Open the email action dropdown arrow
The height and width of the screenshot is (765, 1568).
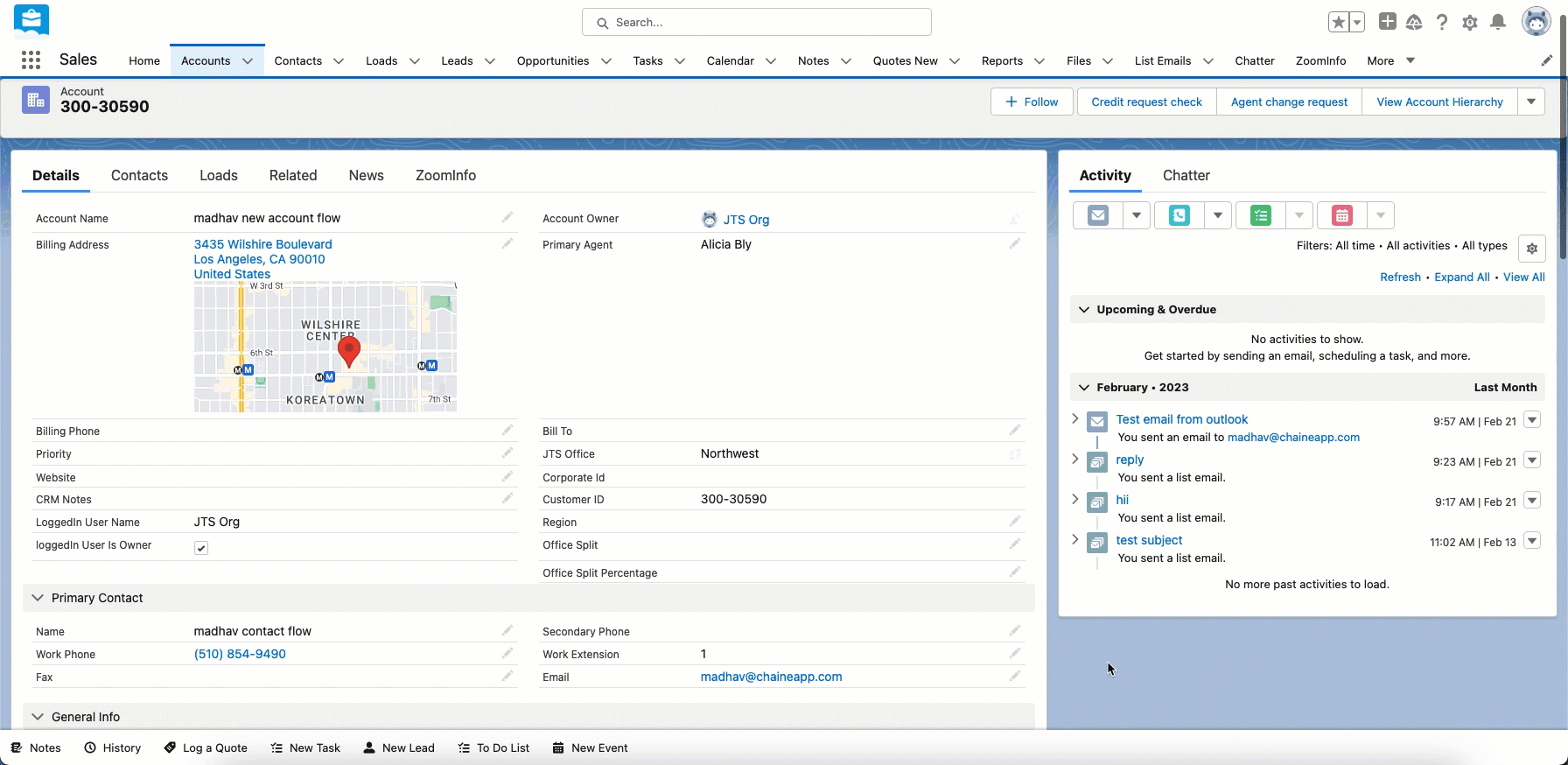[1137, 215]
